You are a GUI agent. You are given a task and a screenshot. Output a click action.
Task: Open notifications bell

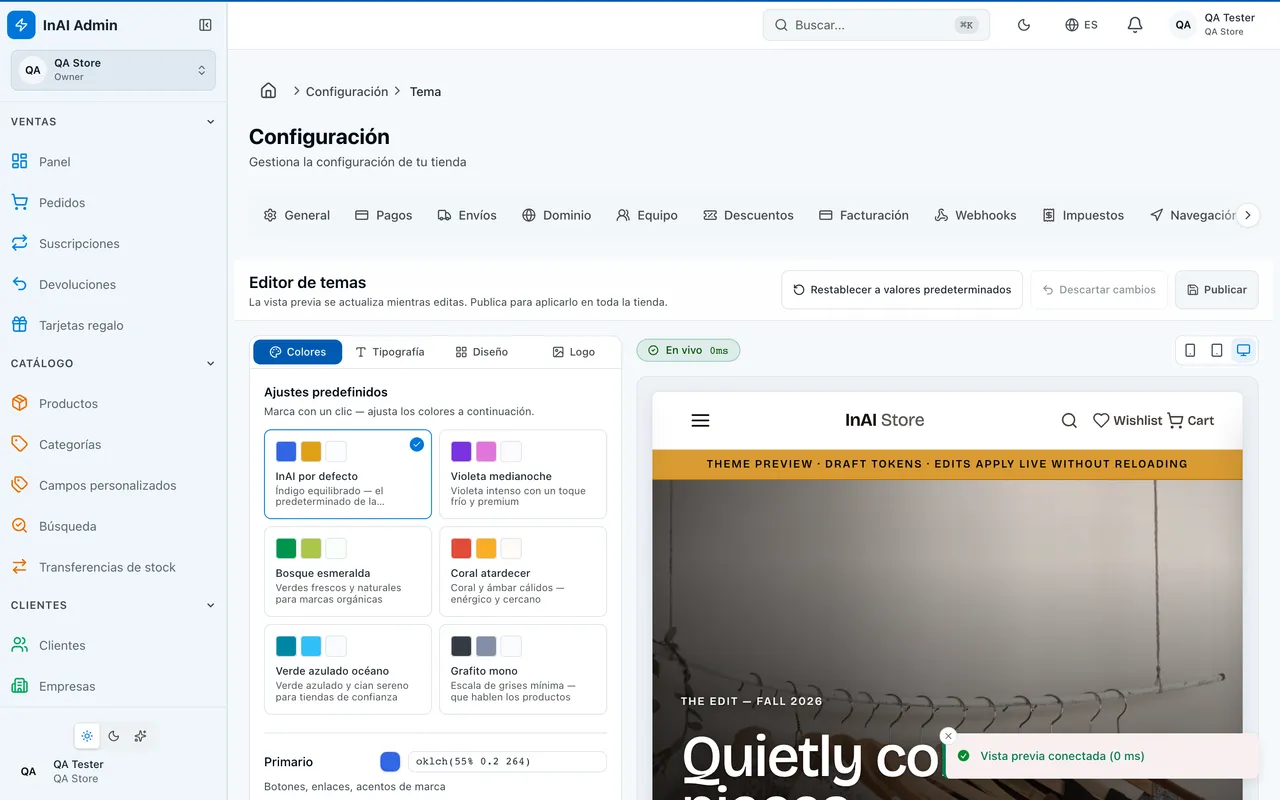(1135, 25)
